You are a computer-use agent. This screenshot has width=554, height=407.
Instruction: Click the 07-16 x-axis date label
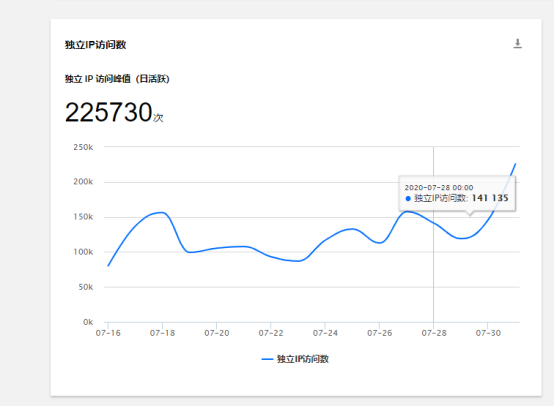click(108, 333)
